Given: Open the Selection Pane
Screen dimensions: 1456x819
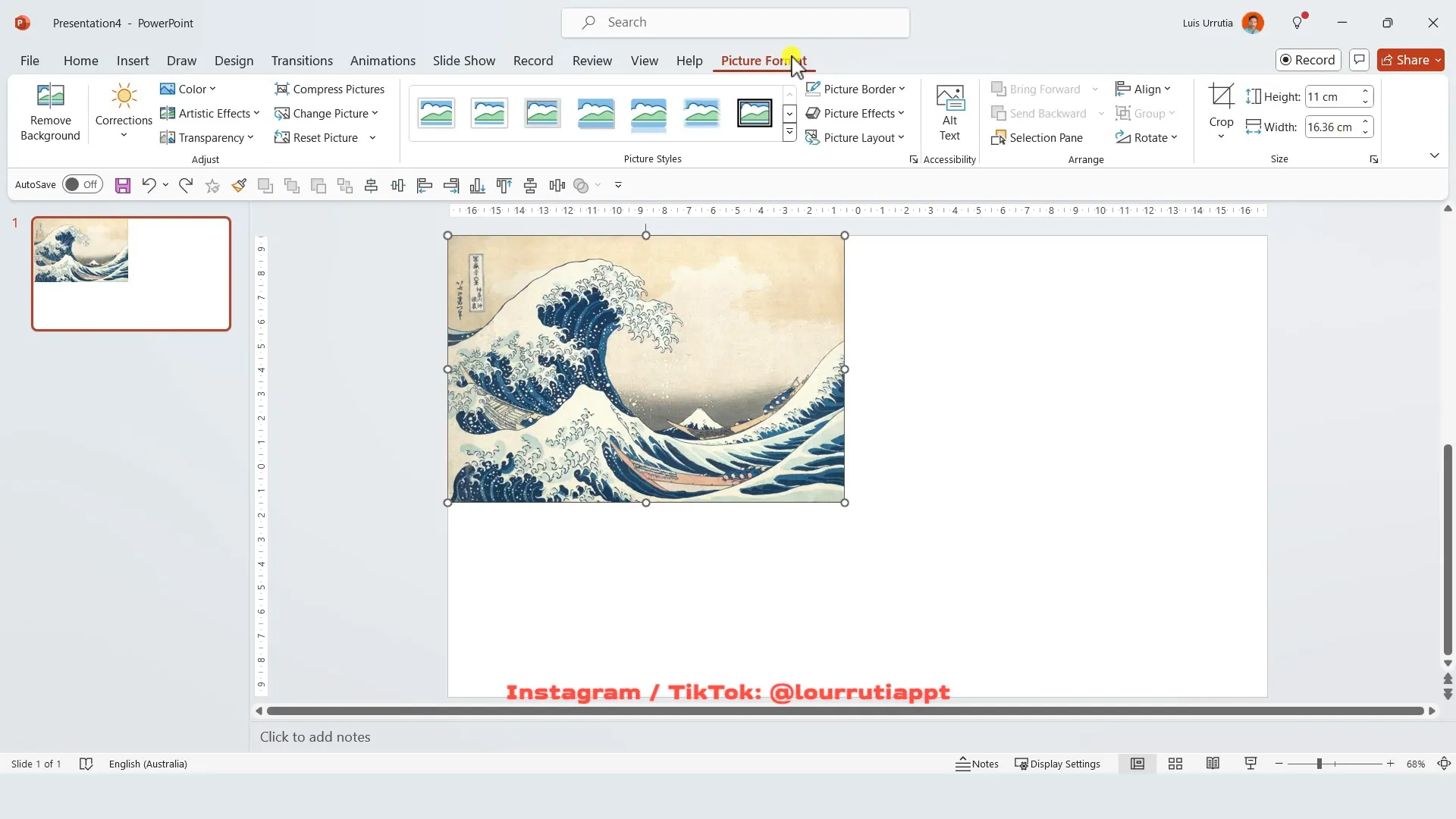Looking at the screenshot, I should coord(1037,138).
